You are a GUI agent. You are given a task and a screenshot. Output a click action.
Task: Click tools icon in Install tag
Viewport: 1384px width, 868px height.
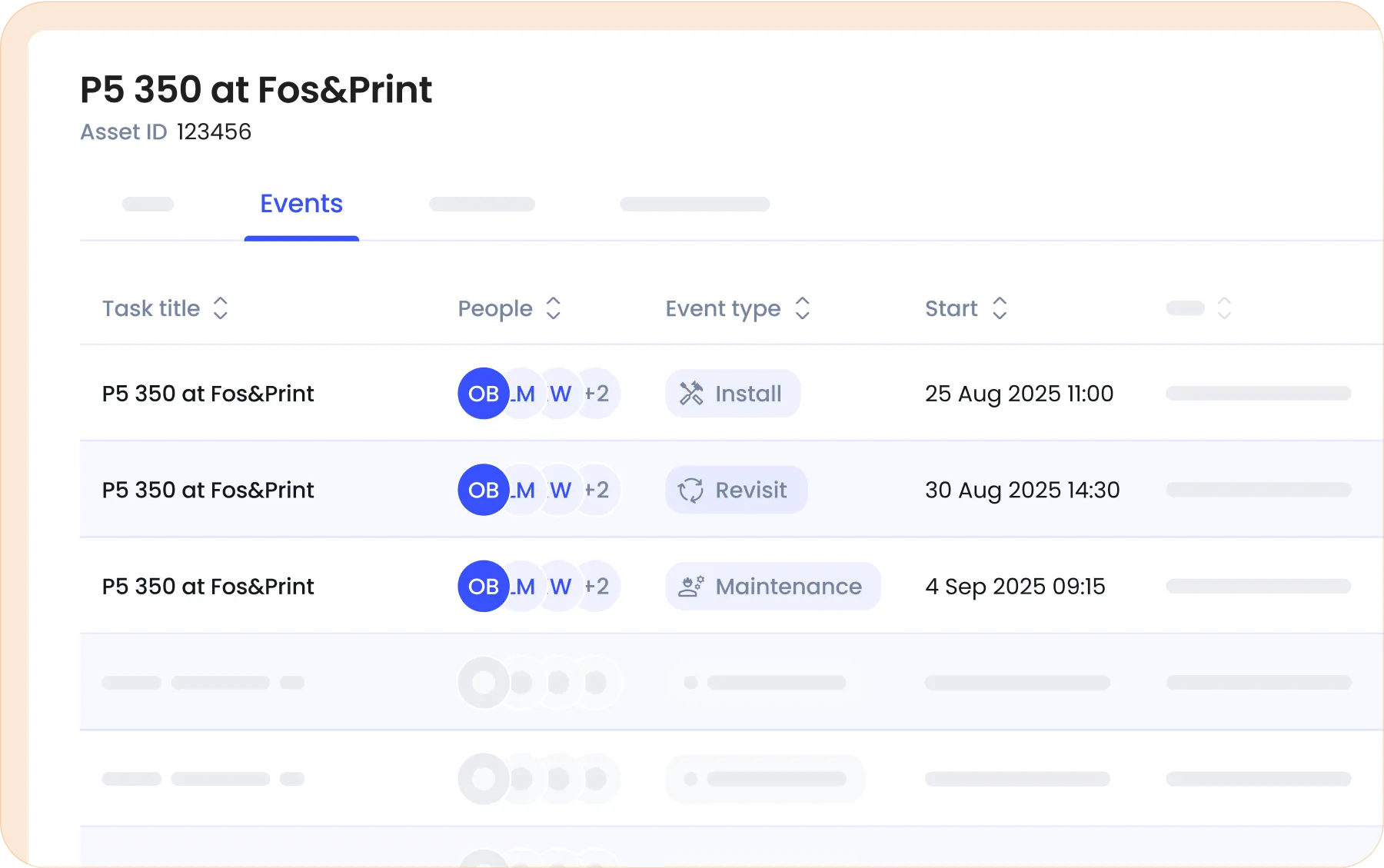click(691, 394)
